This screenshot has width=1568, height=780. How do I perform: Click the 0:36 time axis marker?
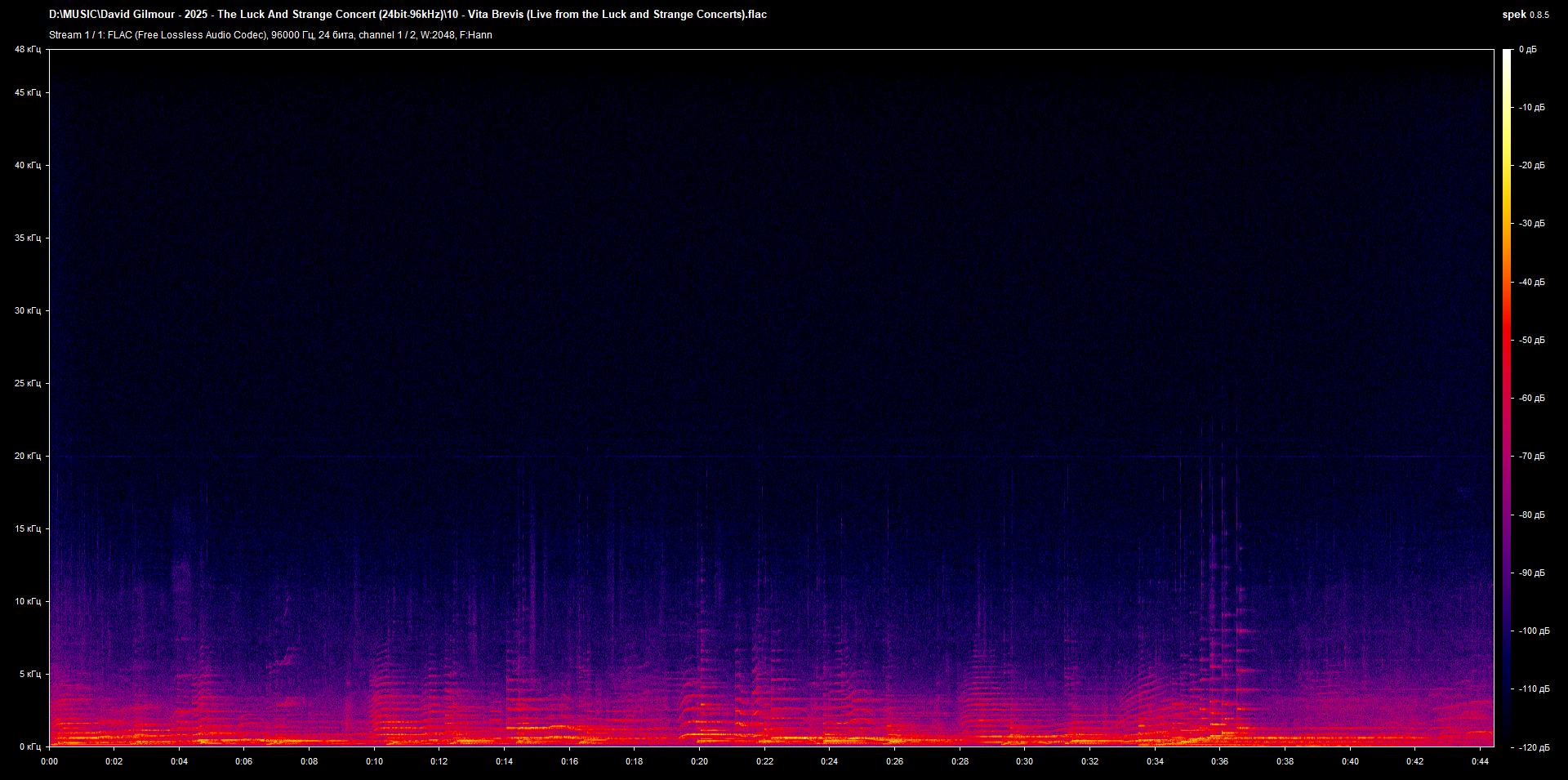tap(1219, 761)
